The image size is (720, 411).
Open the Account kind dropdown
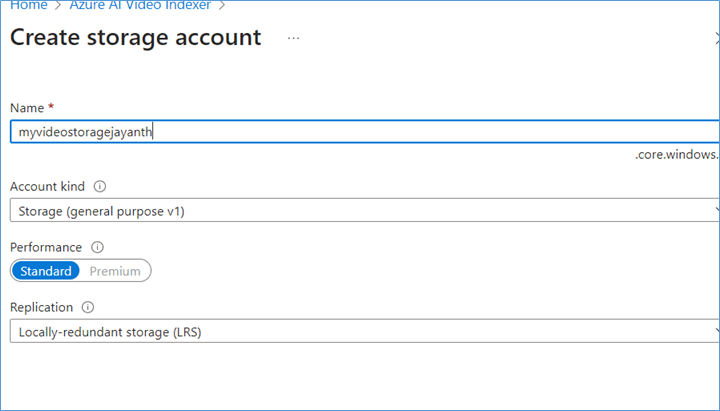tap(365, 210)
